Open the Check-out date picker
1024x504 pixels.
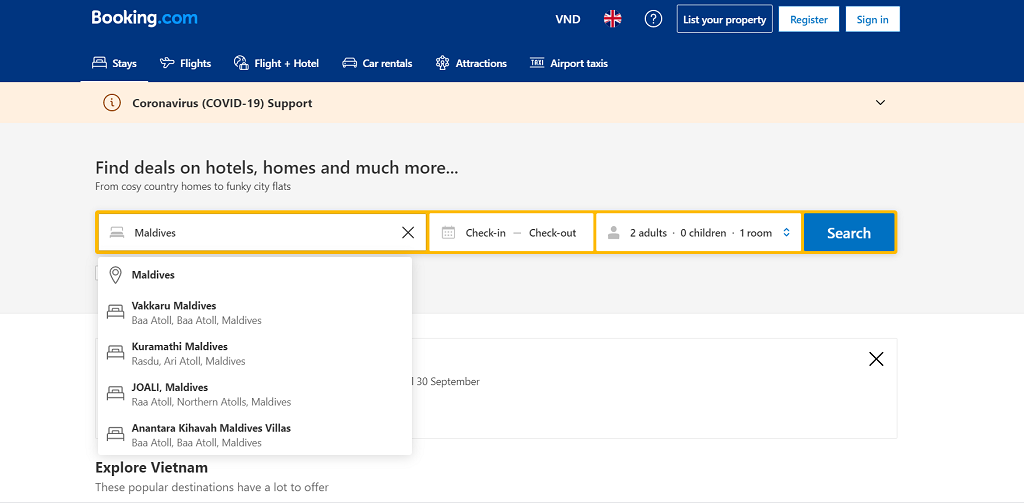pyautogui.click(x=552, y=233)
